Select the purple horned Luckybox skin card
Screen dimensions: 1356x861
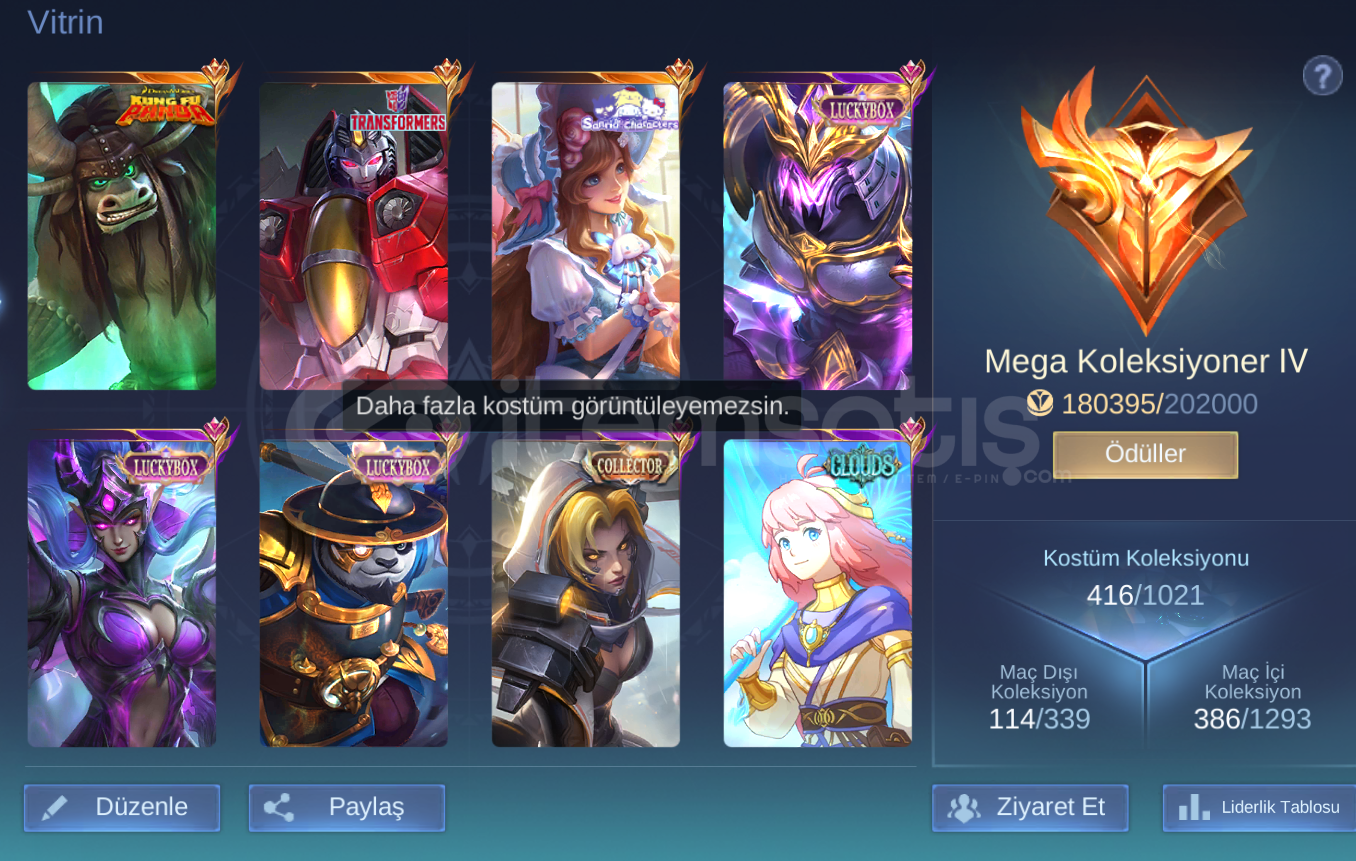point(122,594)
